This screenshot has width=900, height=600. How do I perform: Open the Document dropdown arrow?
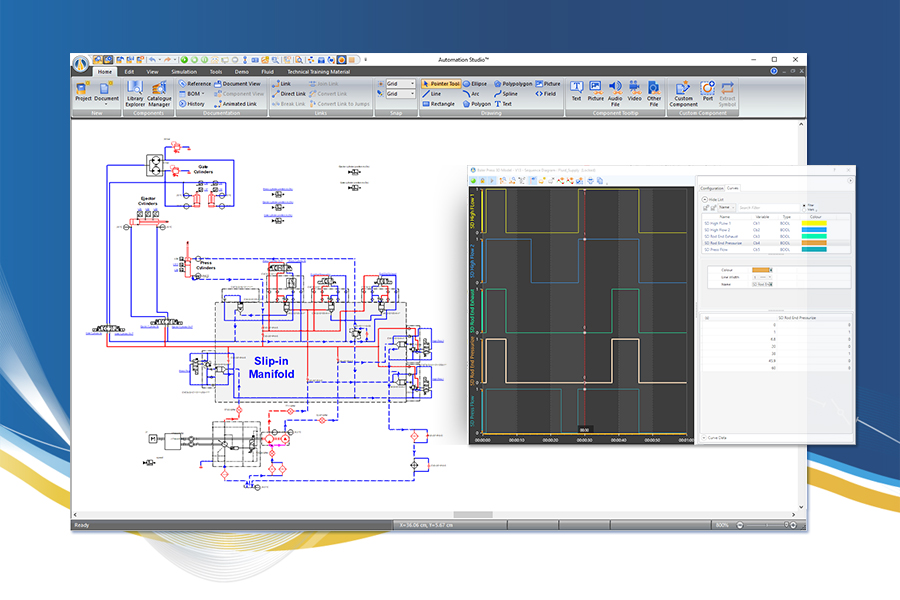click(x=106, y=104)
